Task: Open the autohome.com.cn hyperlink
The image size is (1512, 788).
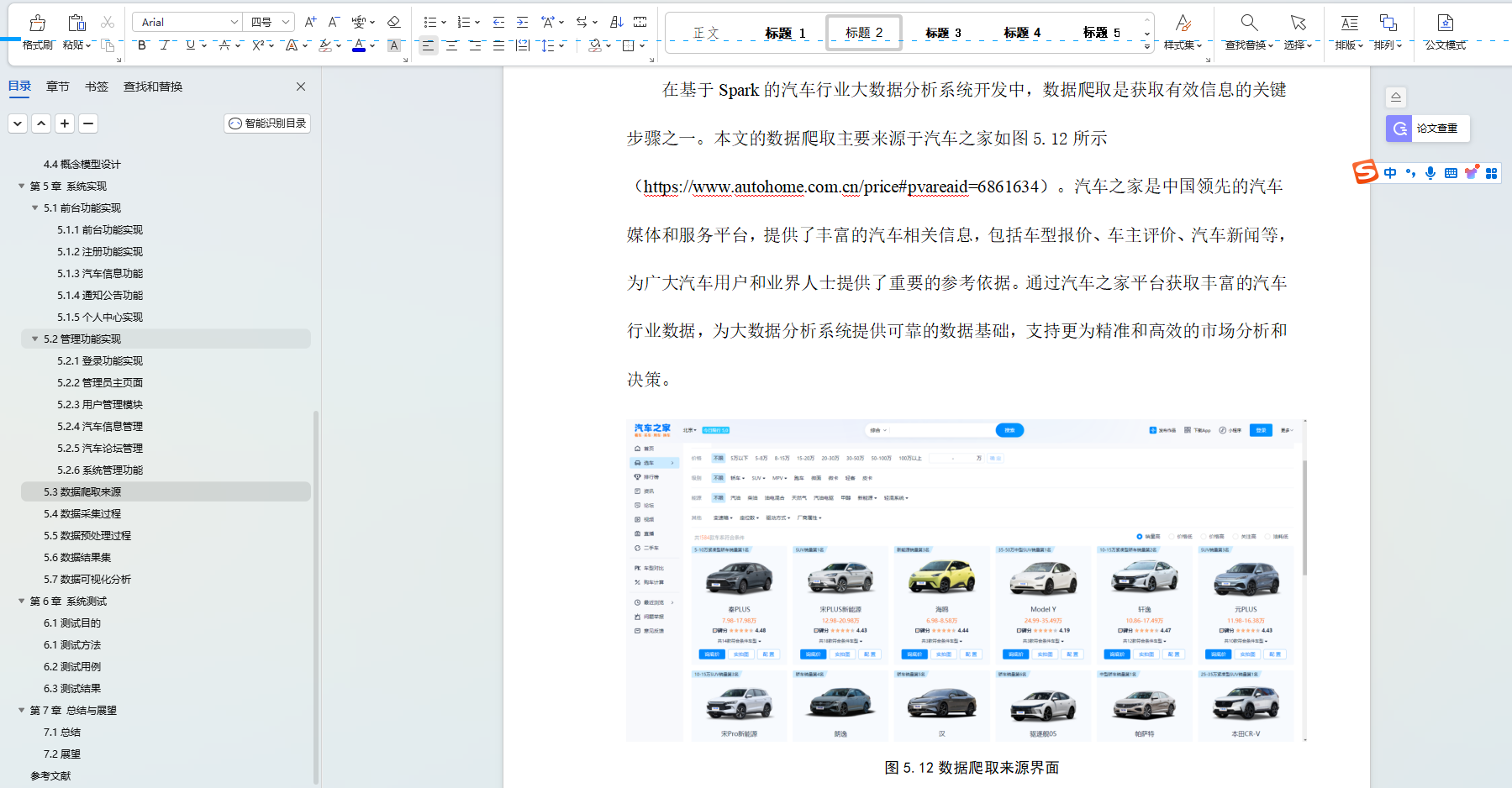Action: (x=840, y=186)
